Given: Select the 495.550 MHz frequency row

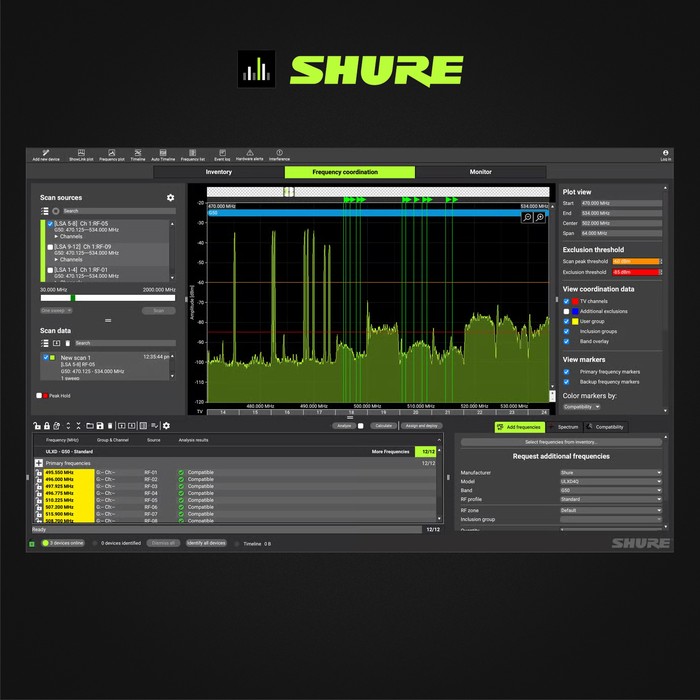Looking at the screenshot, I should (x=236, y=472).
